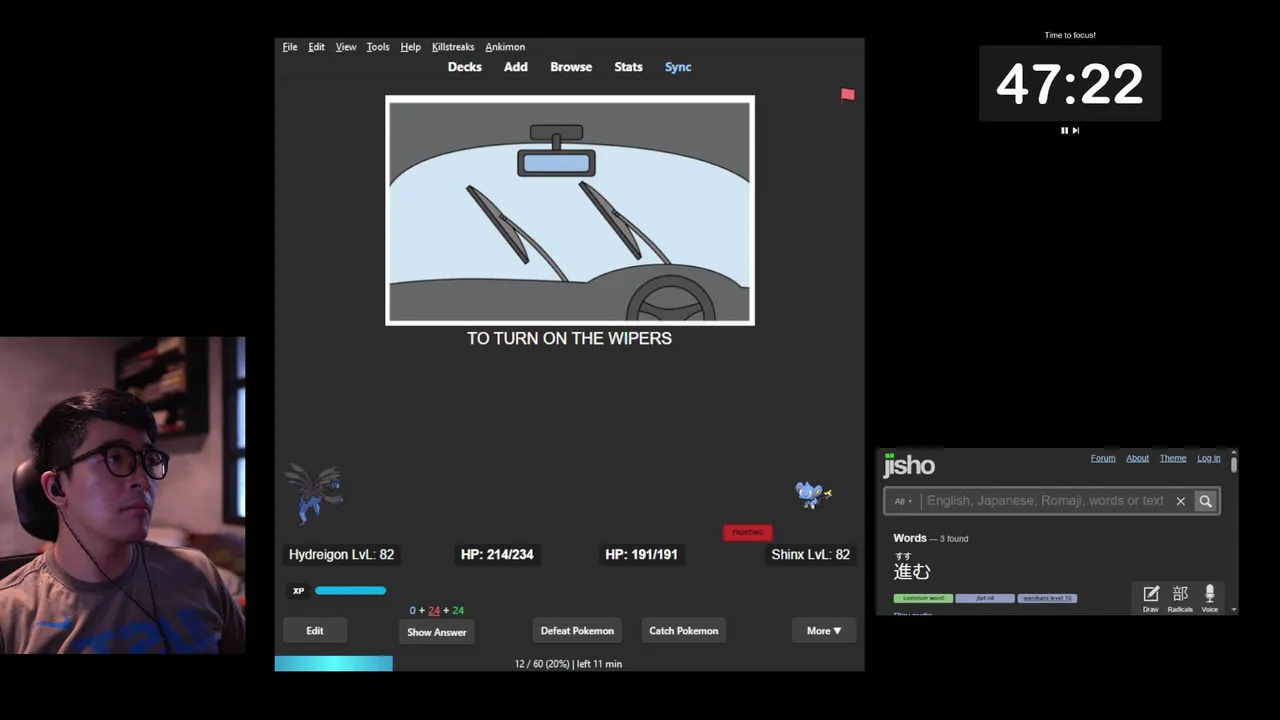Image resolution: width=1280 pixels, height=720 pixels.
Task: Click the 47:22 timer display
Action: pos(1070,84)
